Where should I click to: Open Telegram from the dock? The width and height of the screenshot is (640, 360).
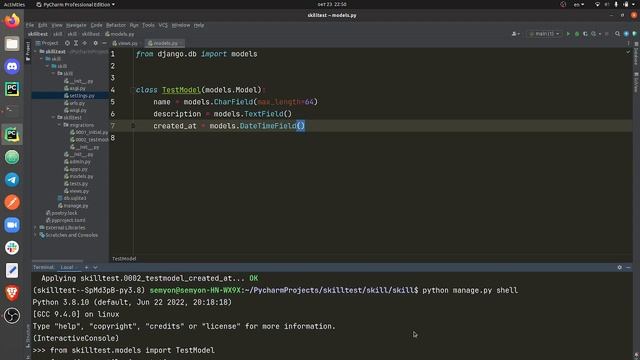[x=12, y=180]
